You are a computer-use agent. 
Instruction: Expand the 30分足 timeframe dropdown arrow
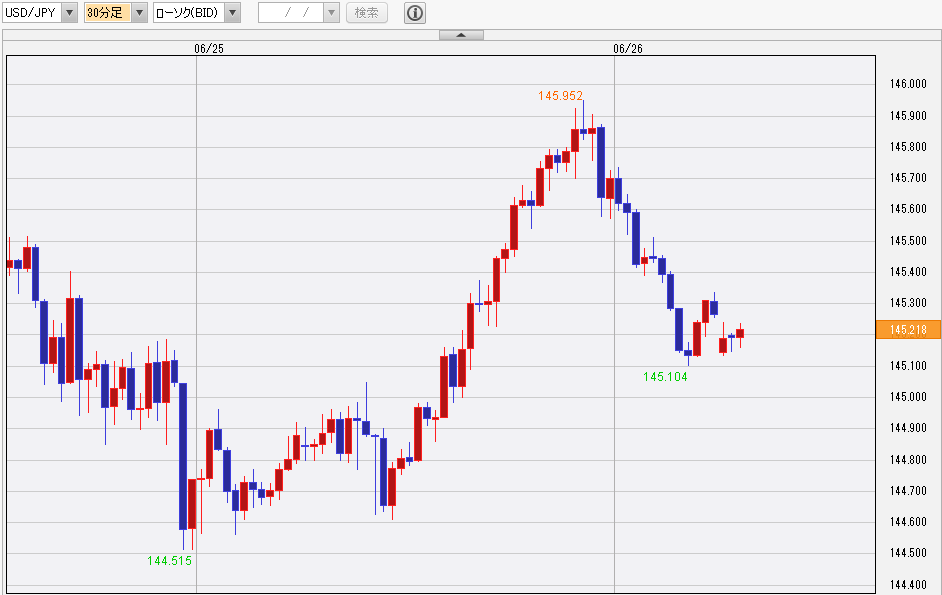[x=139, y=13]
